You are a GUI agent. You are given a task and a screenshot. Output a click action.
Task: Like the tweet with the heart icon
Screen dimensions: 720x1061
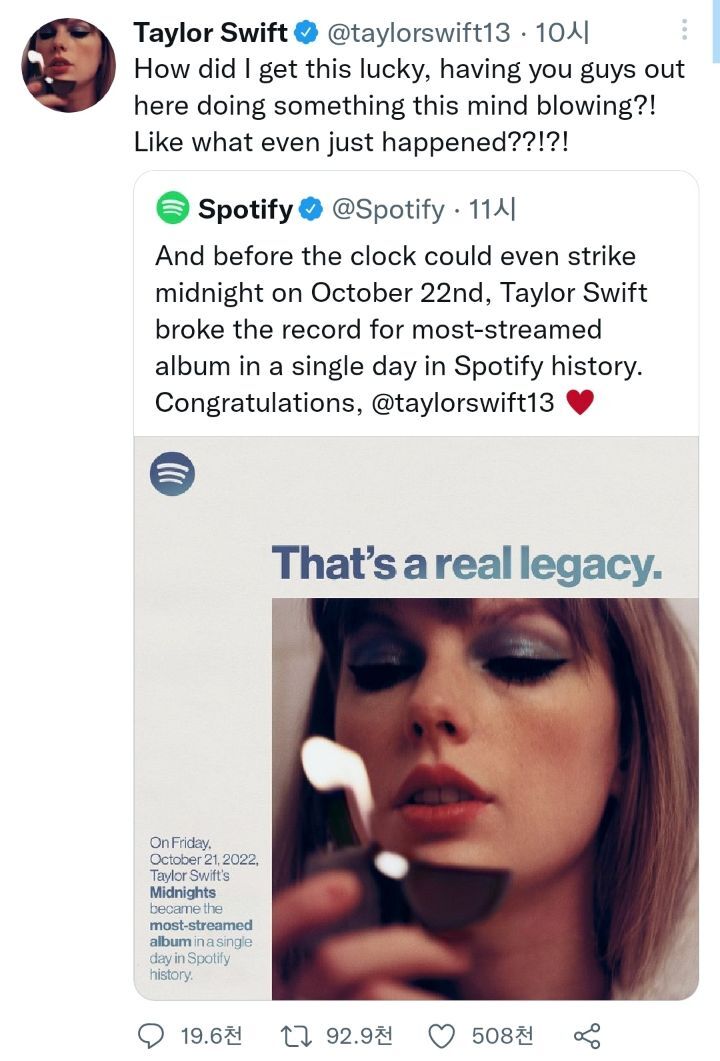coord(441,1035)
